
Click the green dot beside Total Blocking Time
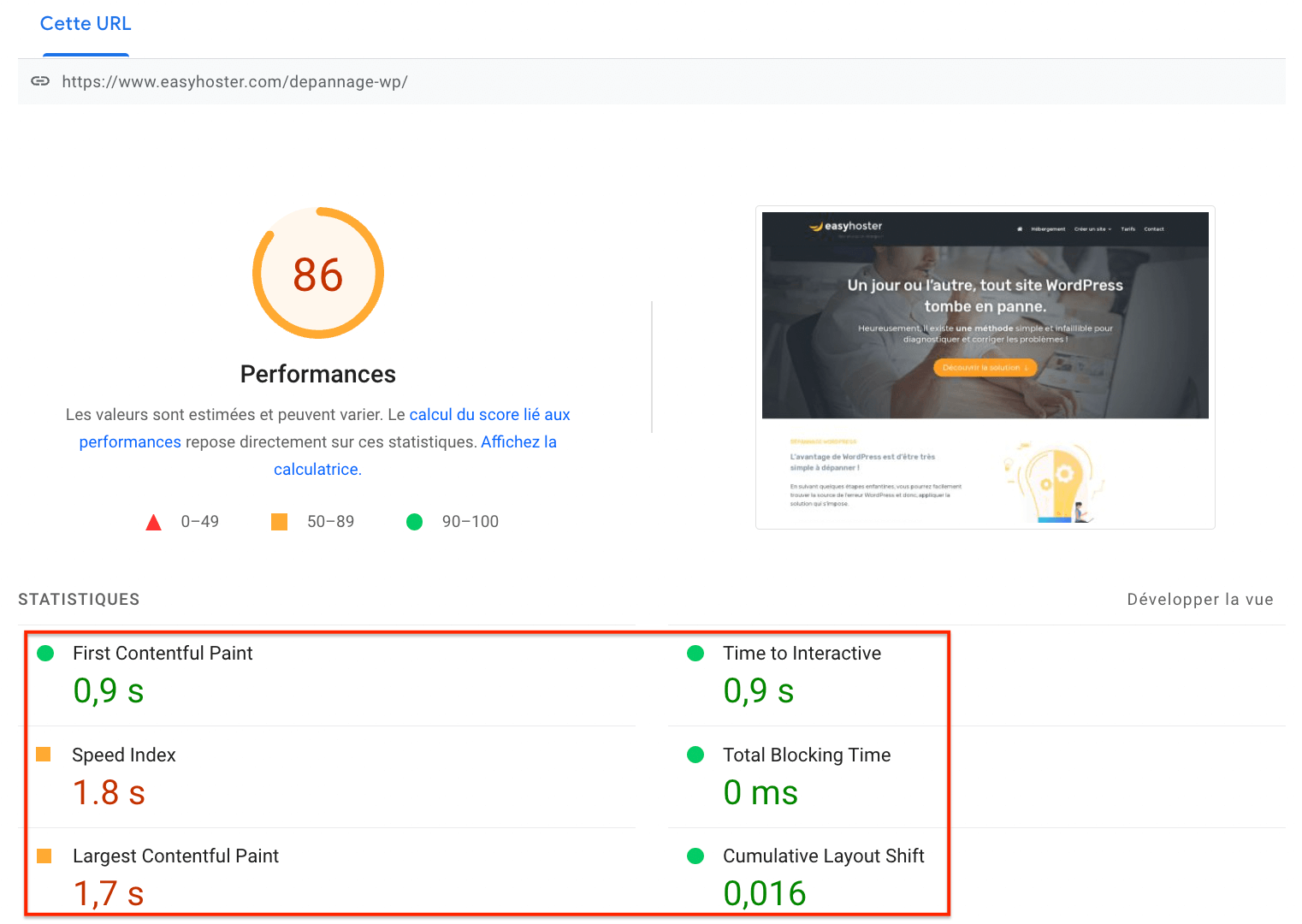pos(695,755)
